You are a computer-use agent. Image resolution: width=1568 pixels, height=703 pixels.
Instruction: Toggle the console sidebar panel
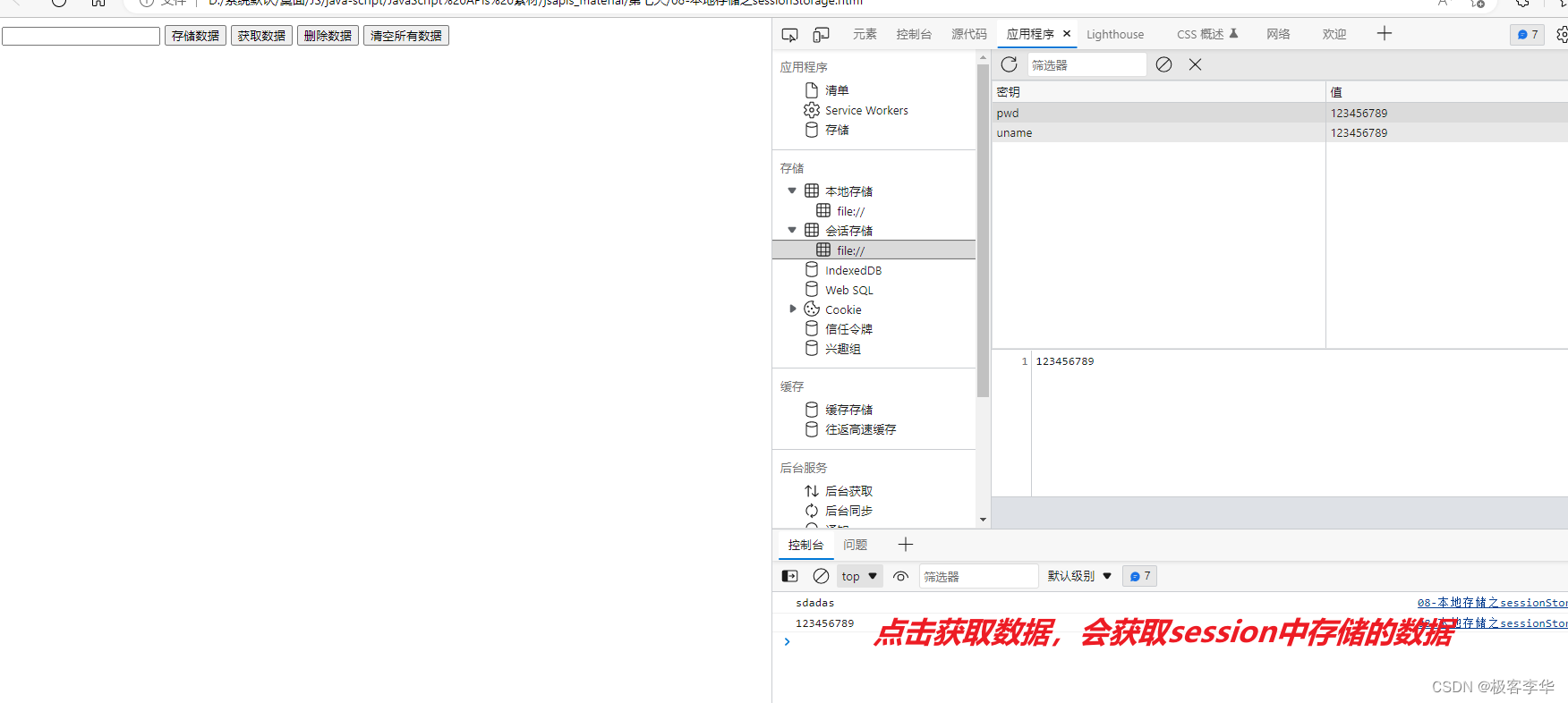click(x=789, y=576)
